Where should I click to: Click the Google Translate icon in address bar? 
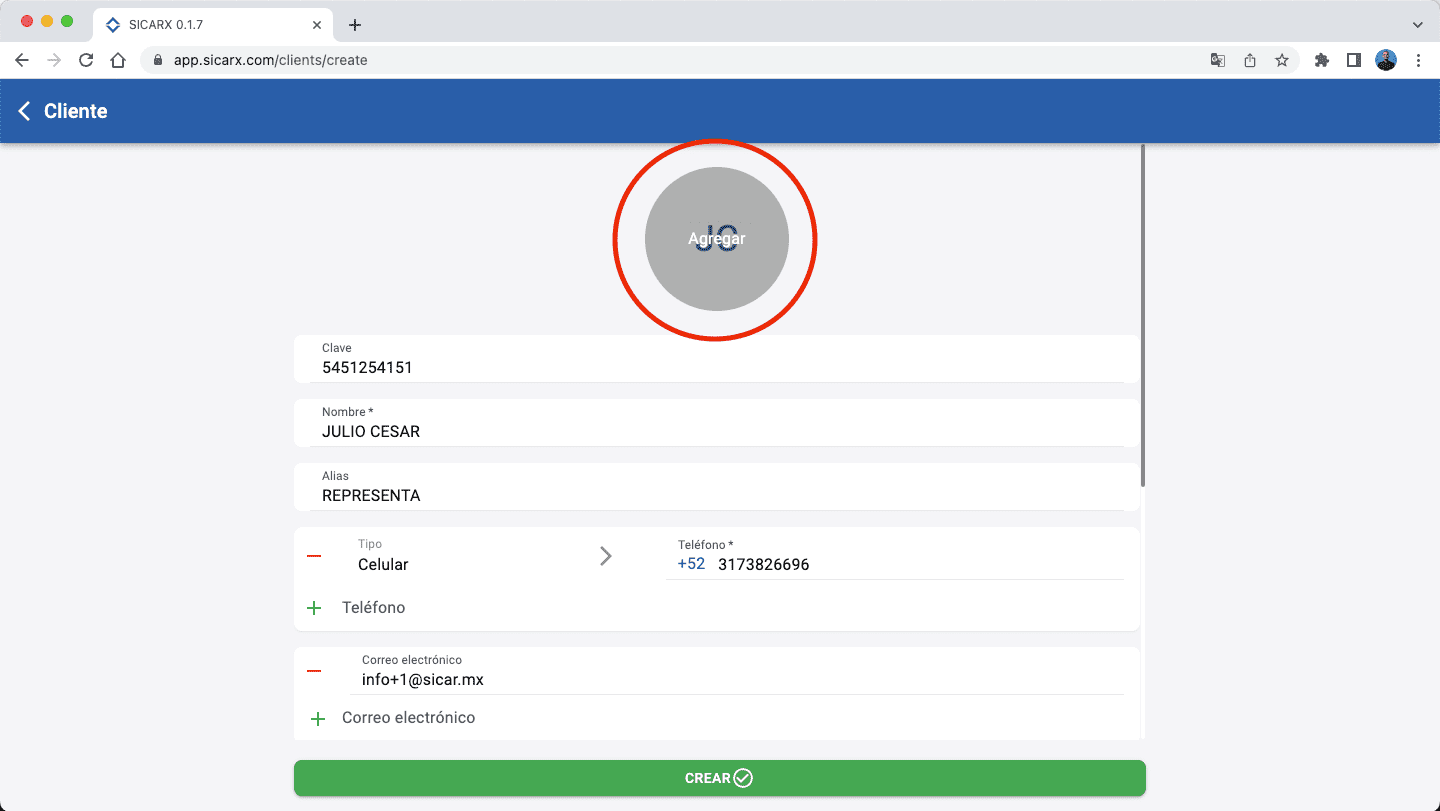1217,60
